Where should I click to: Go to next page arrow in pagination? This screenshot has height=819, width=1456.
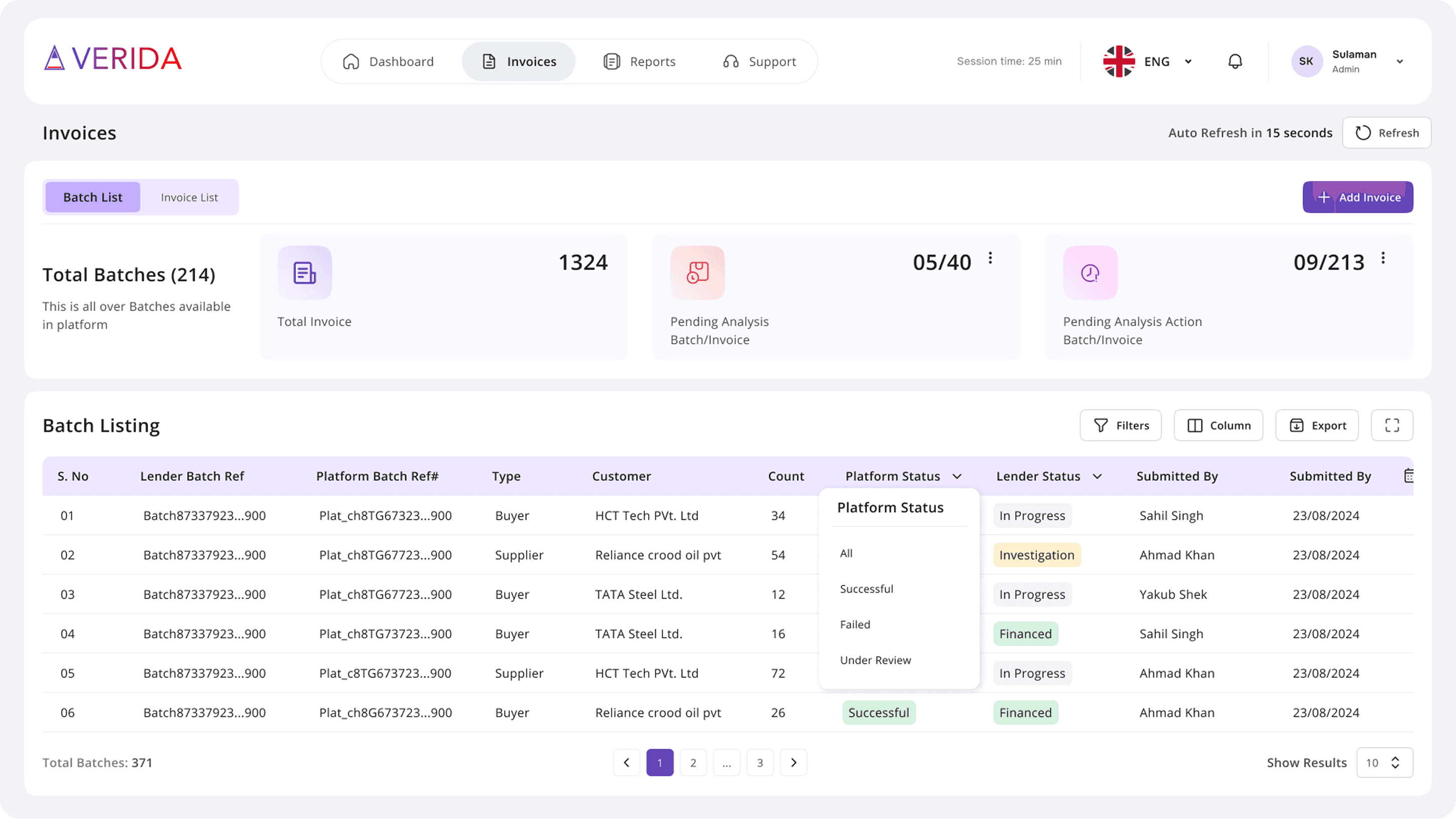click(x=793, y=762)
